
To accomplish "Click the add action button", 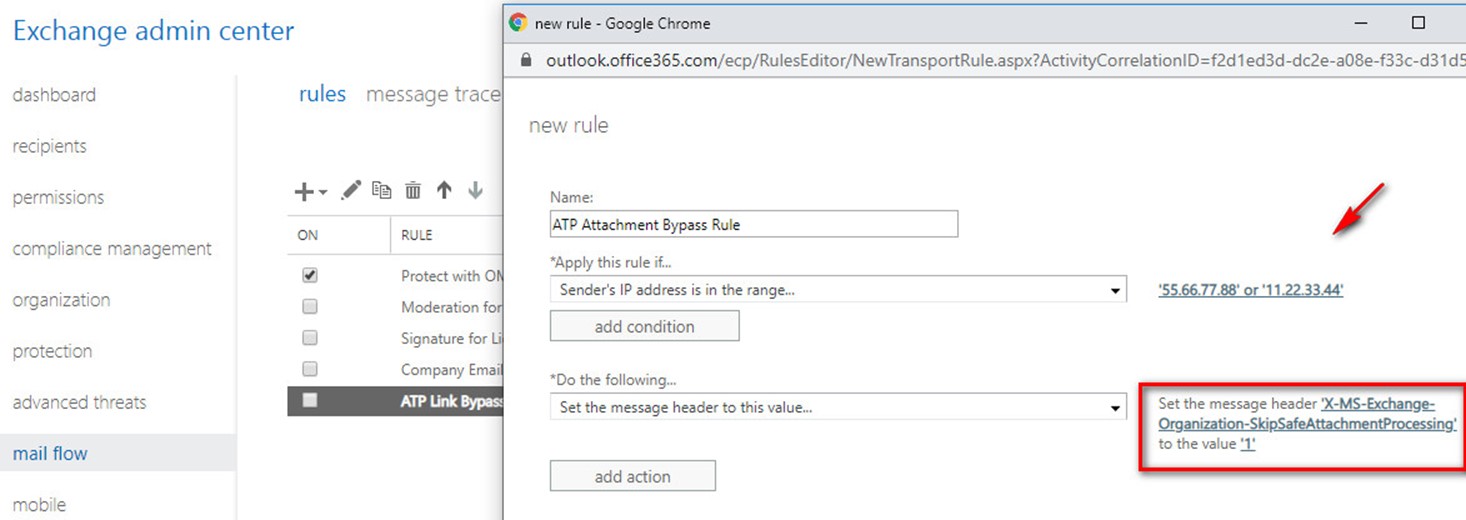I will click(x=633, y=476).
